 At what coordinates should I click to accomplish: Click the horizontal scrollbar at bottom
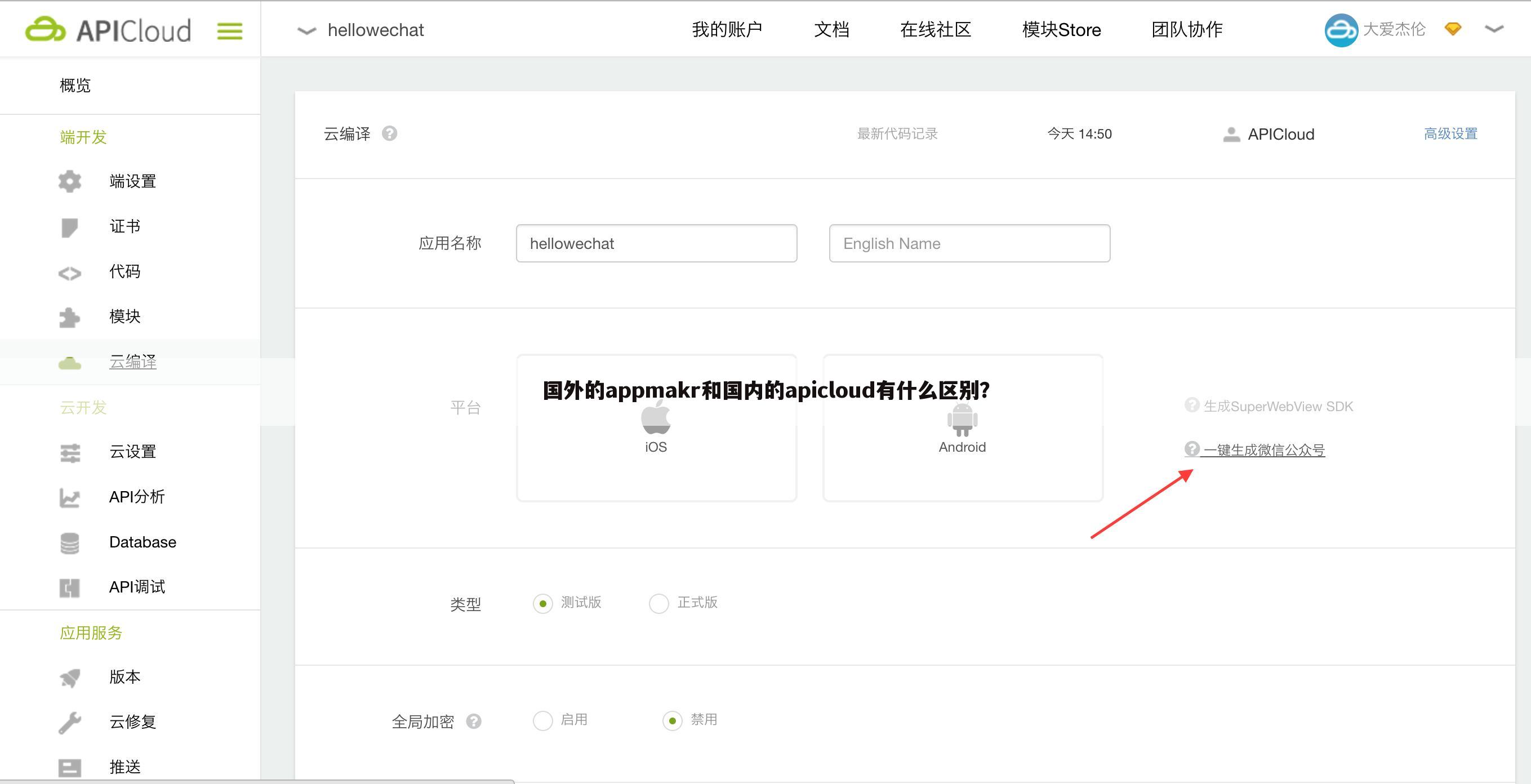257,781
